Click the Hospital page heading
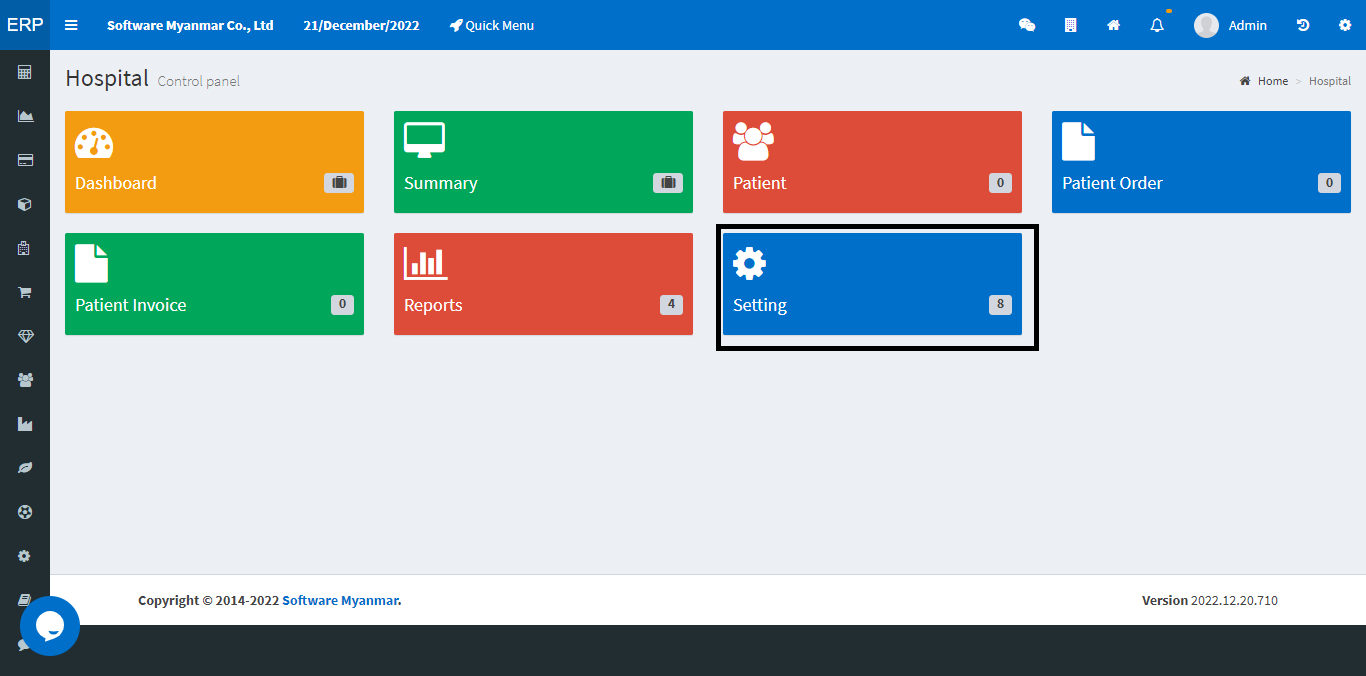Image resolution: width=1366 pixels, height=676 pixels. pos(107,78)
